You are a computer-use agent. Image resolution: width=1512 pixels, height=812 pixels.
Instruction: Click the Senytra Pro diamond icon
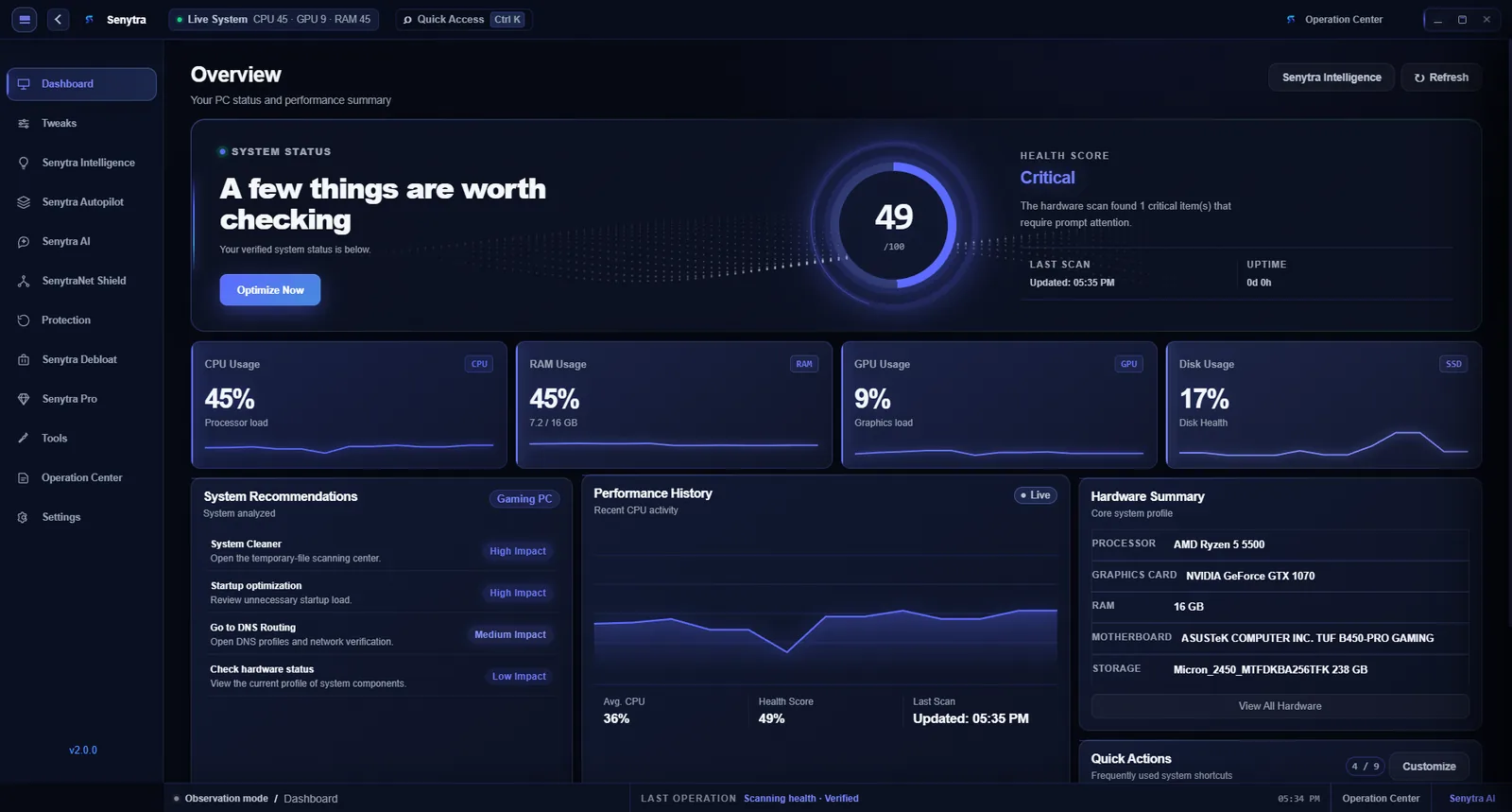pyautogui.click(x=24, y=399)
